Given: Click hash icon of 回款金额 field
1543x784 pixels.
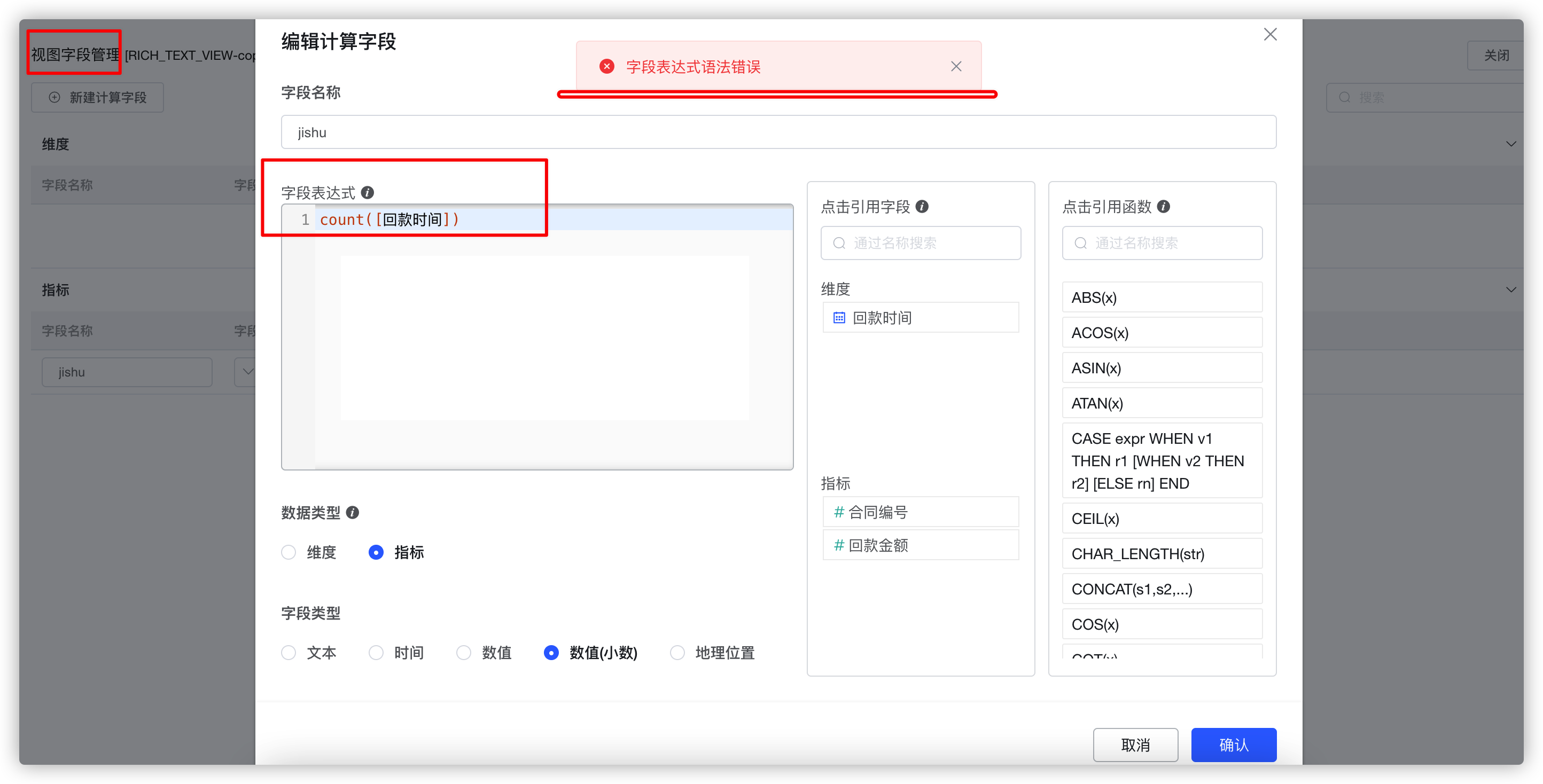Looking at the screenshot, I should click(839, 545).
